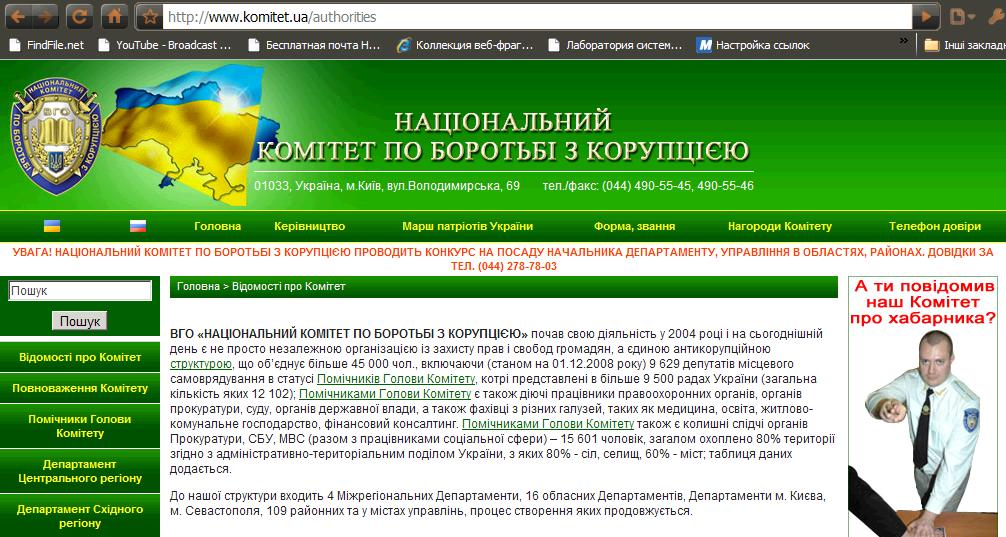1006x537 pixels.
Task: Focus the Пошук search input field
Action: pos(80,291)
